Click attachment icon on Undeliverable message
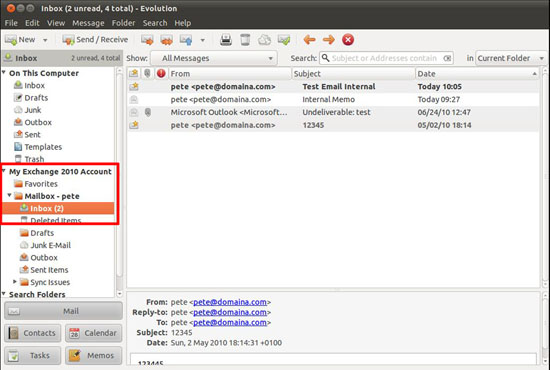550x370 pixels. pos(148,112)
